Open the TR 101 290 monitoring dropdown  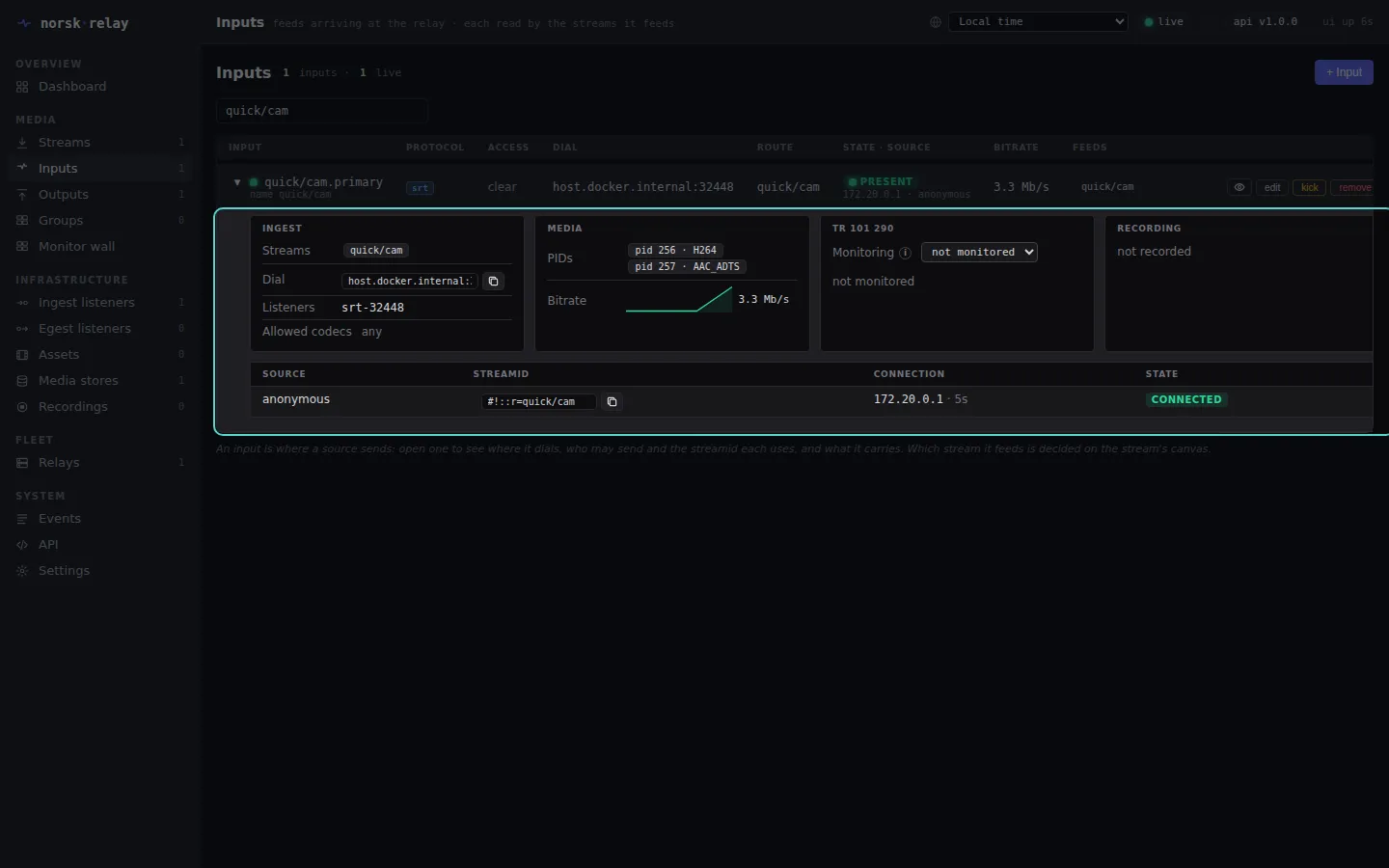coord(979,252)
